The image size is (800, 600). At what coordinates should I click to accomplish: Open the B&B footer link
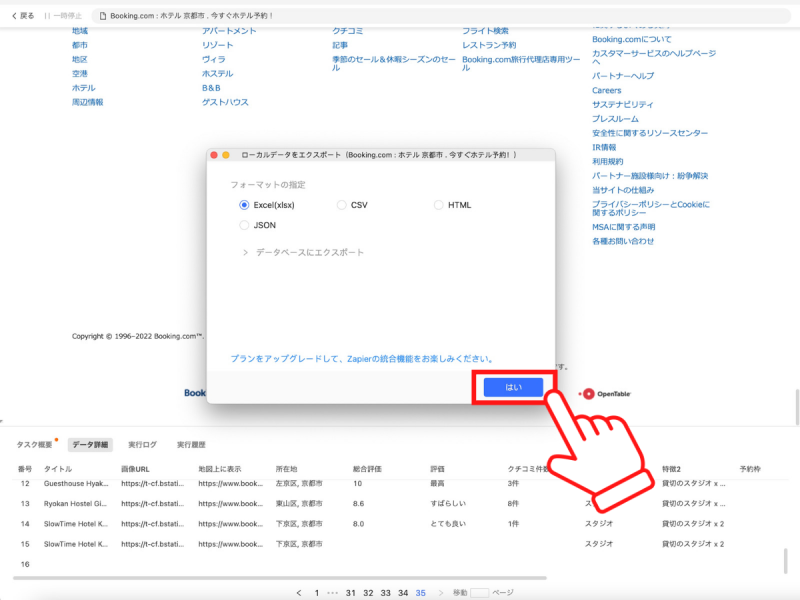click(x=211, y=88)
